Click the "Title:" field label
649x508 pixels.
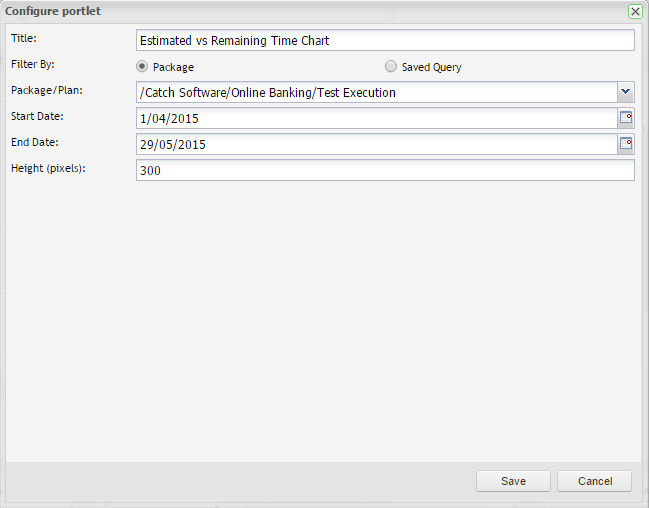22,38
